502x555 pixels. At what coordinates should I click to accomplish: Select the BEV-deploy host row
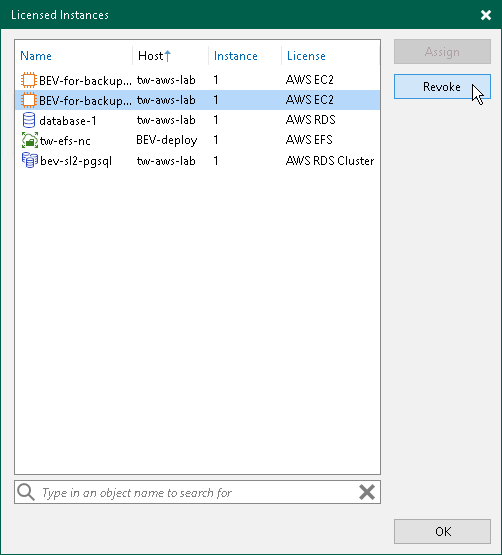pyautogui.click(x=198, y=141)
